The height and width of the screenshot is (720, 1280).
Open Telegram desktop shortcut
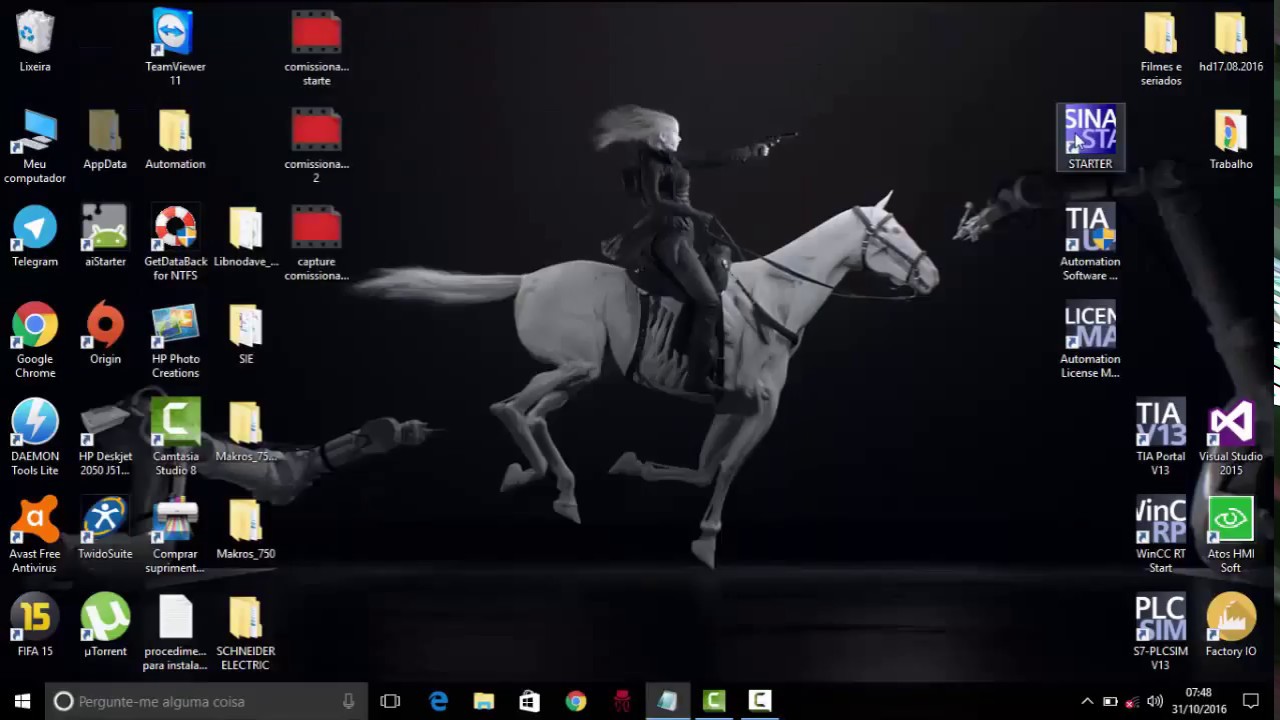coord(35,237)
